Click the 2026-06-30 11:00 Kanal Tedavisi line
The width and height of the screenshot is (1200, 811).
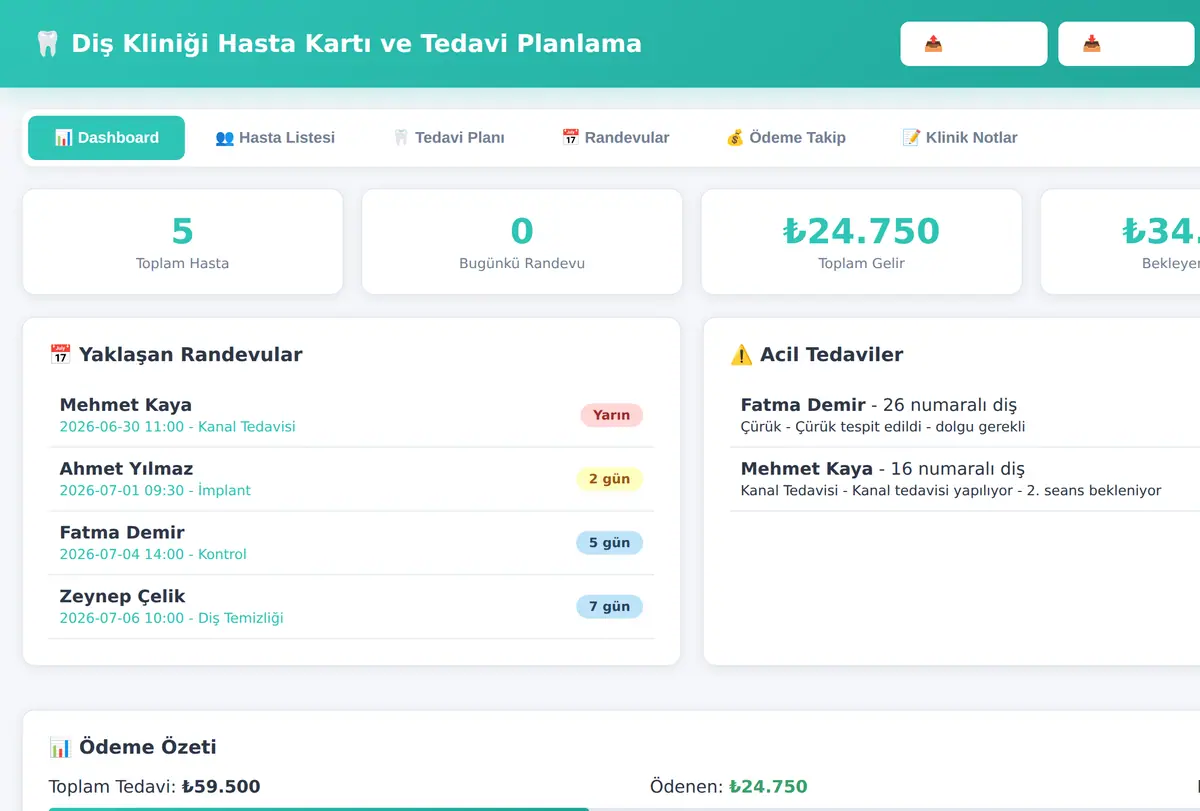178,427
